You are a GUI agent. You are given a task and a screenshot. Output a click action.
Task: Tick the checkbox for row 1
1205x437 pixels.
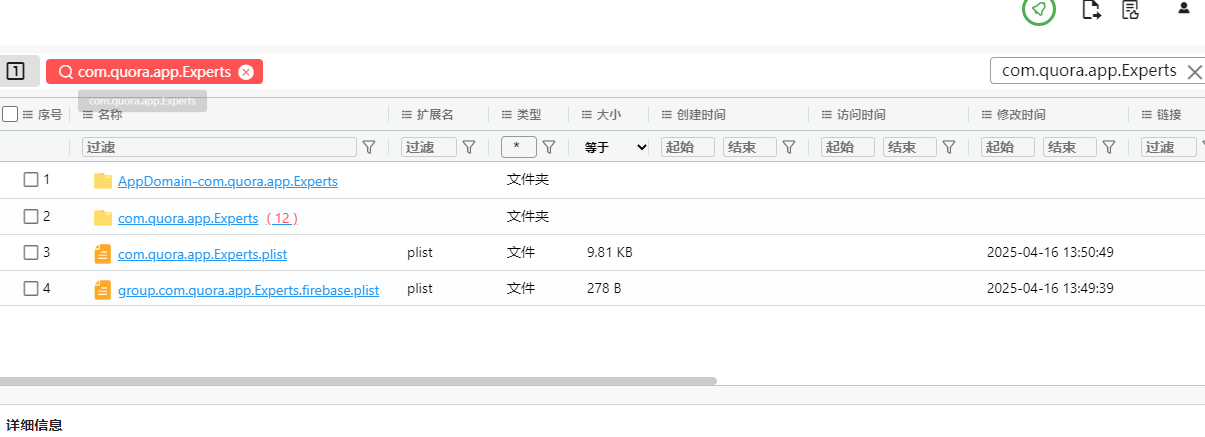pos(31,180)
